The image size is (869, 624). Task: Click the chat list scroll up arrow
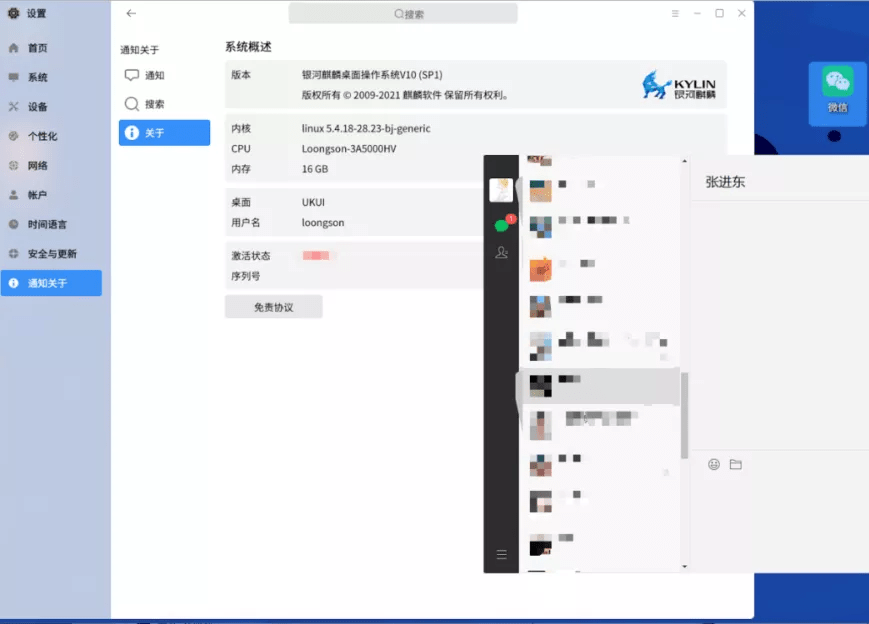point(684,161)
